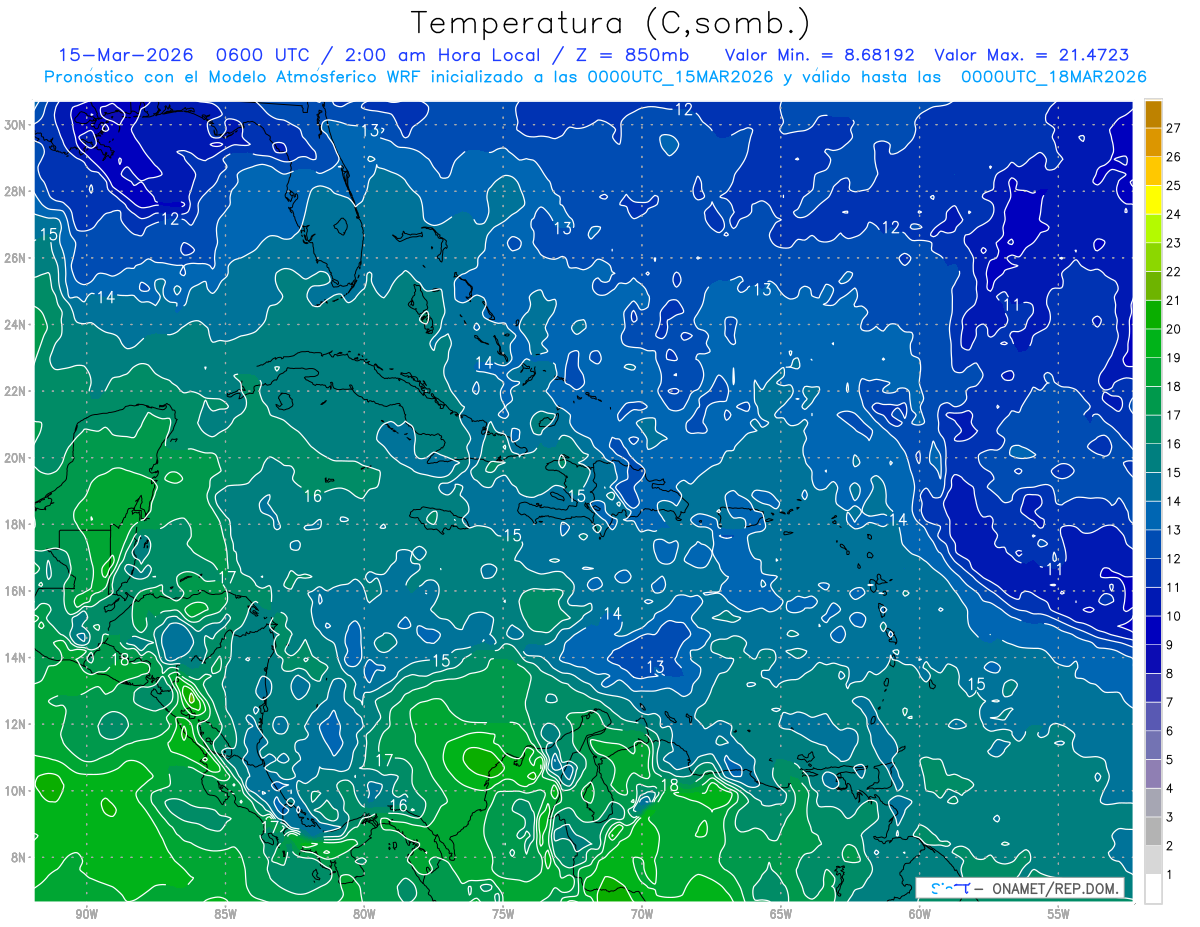Screen dimensions: 1200x927
Task: Click the 85W longitude axis label
Action: pos(225,913)
